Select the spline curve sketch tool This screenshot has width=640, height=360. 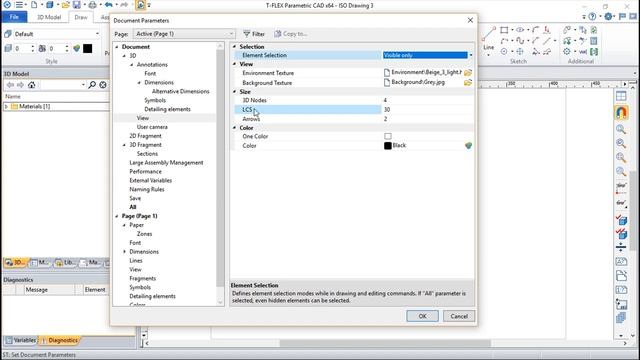coord(520,40)
